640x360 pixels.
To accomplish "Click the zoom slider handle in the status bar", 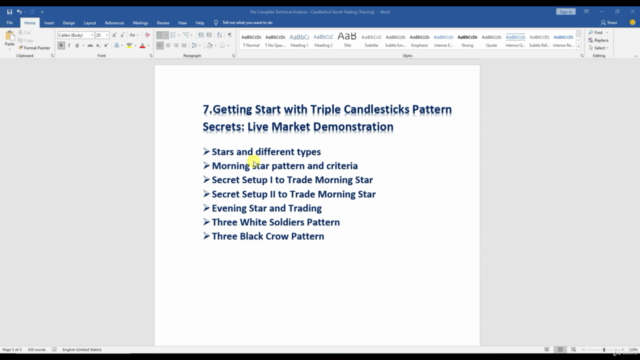I will coord(604,349).
